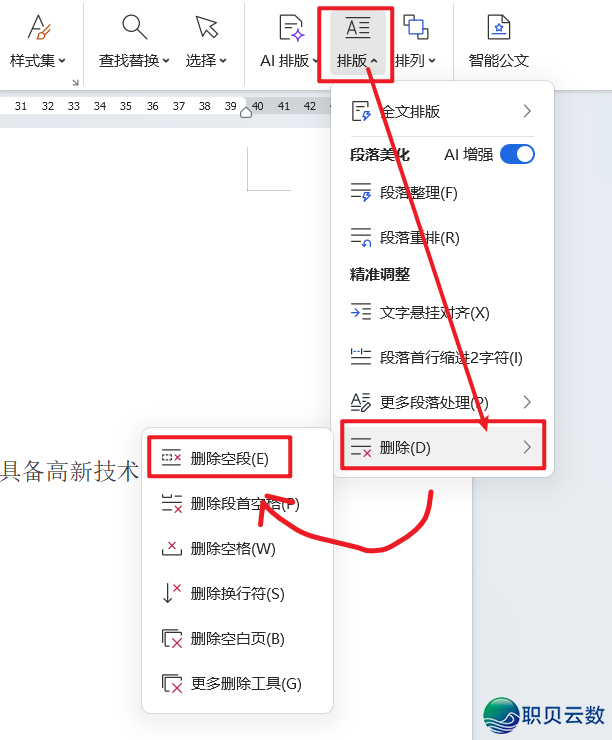The width and height of the screenshot is (612, 740).
Task: Choose 删除空格(W) in submenu
Action: 237,548
